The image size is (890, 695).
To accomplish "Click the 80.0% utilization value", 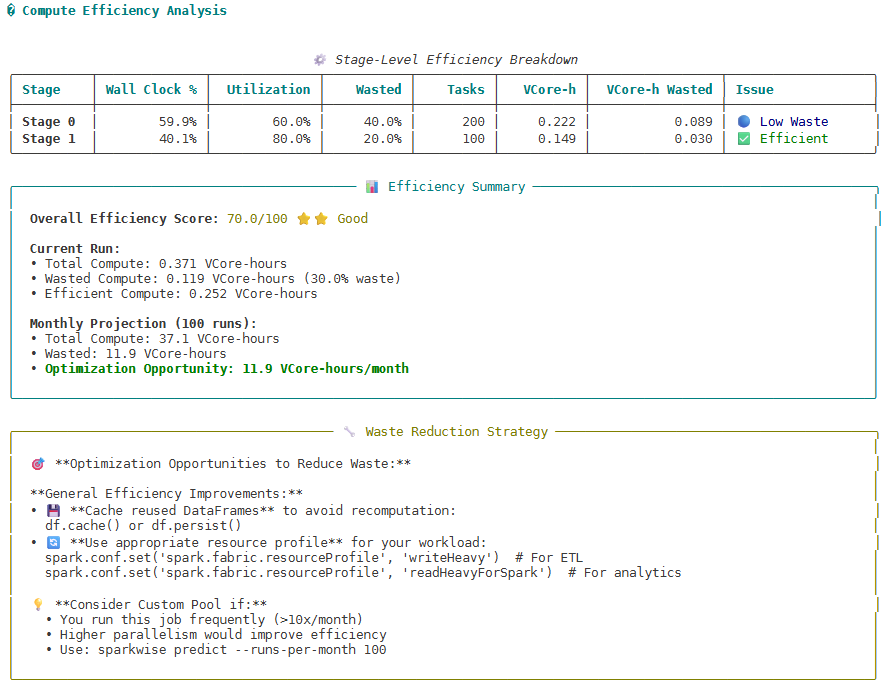I will (292, 139).
